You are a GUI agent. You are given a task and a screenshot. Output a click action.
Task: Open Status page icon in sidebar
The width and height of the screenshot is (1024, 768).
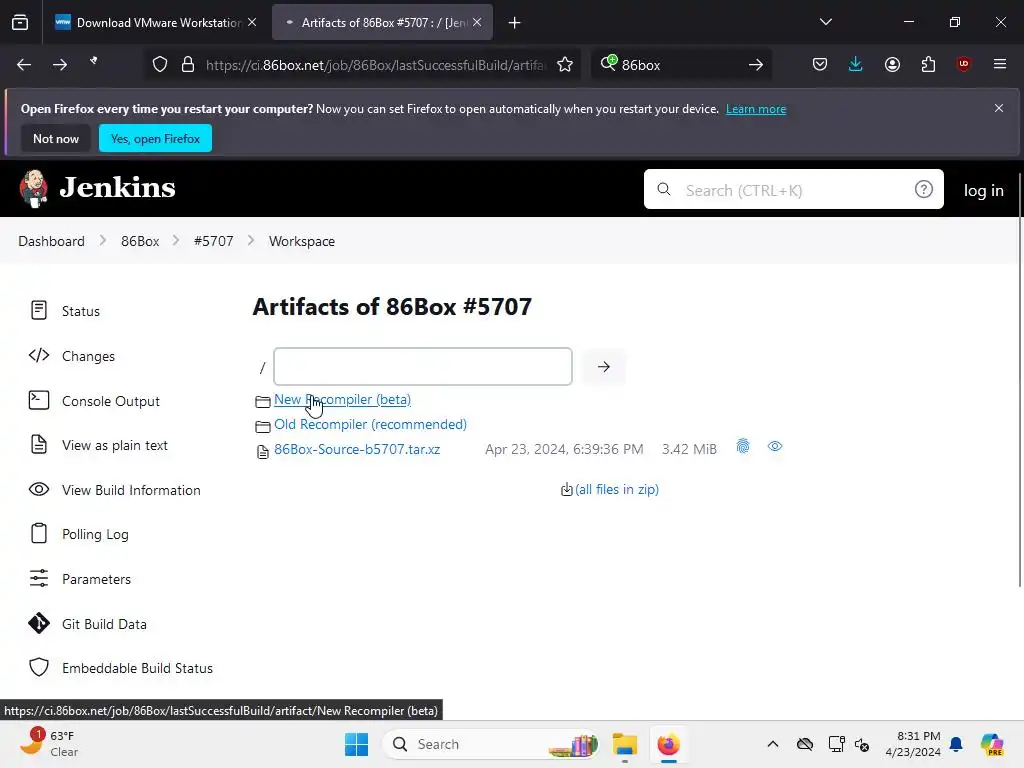39,310
